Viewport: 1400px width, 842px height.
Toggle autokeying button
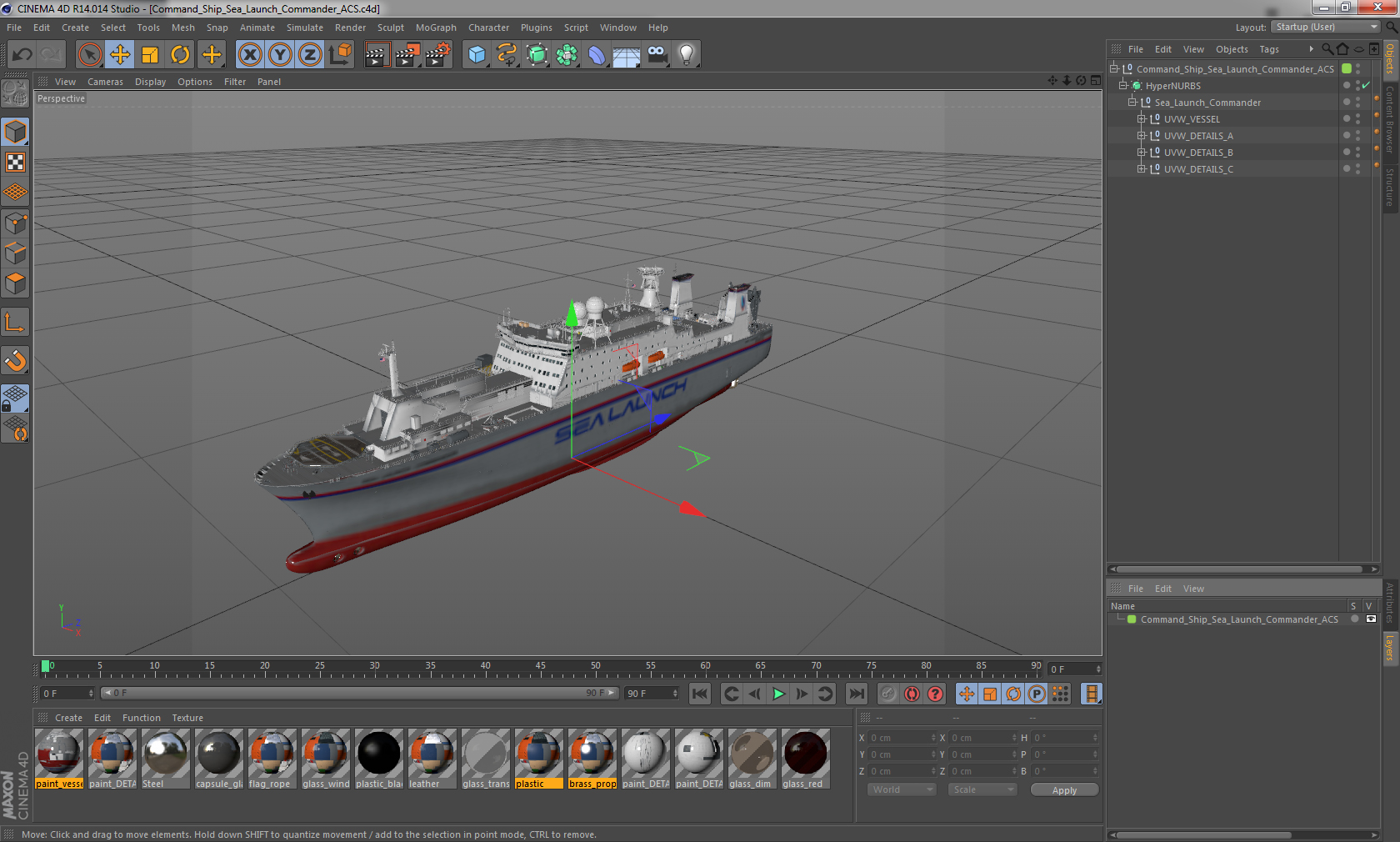(912, 694)
